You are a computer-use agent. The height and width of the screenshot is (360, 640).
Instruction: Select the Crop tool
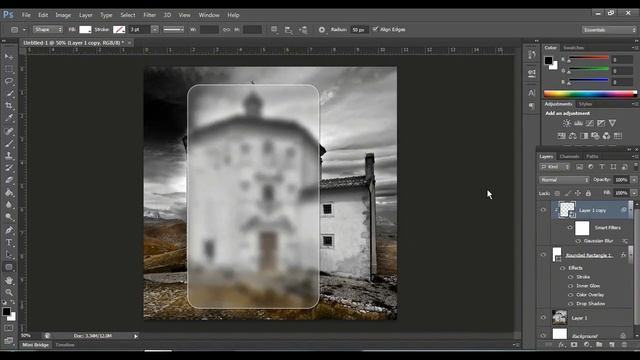coord(9,105)
